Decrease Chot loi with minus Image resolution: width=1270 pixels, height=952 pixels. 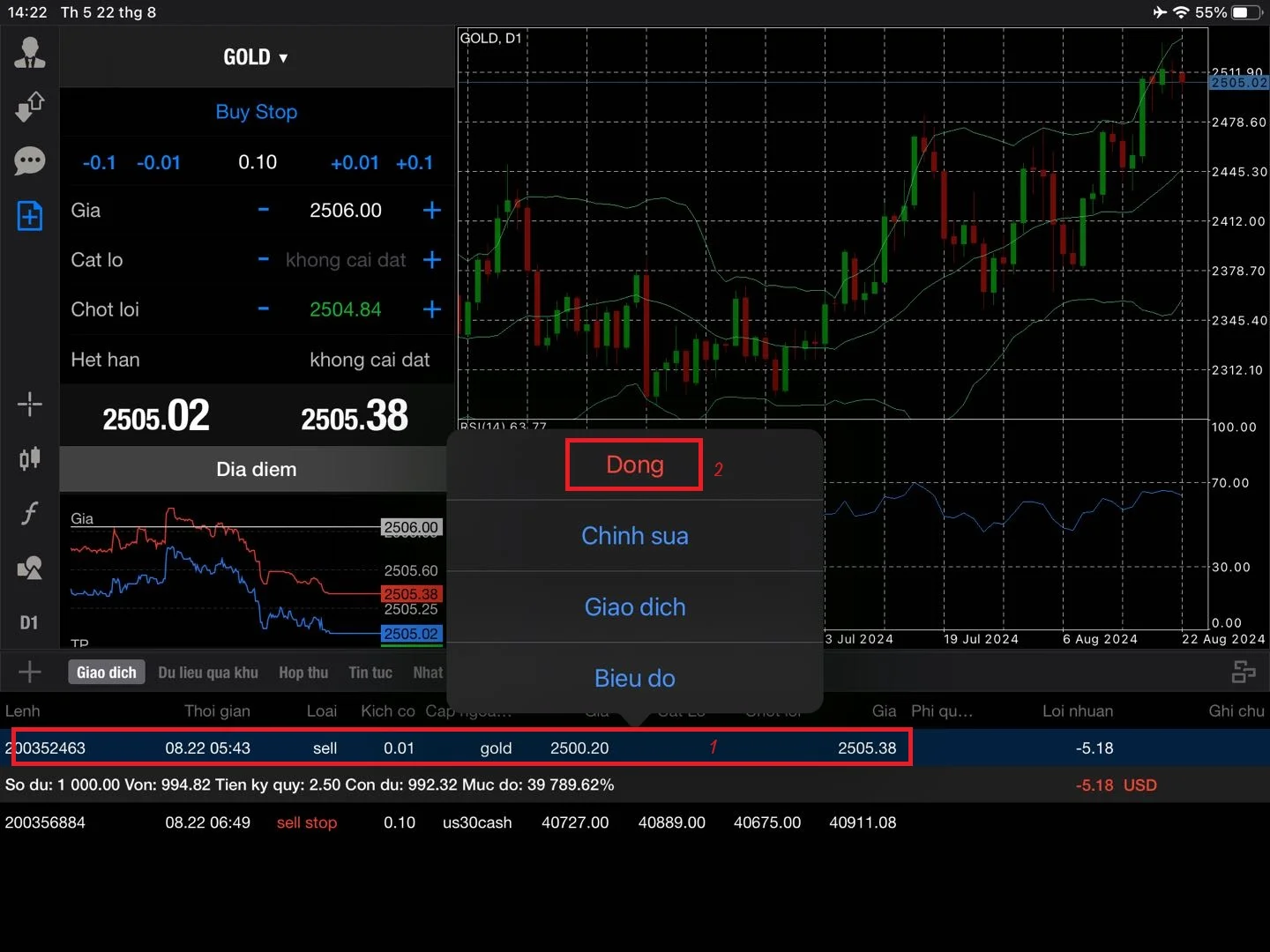[263, 309]
